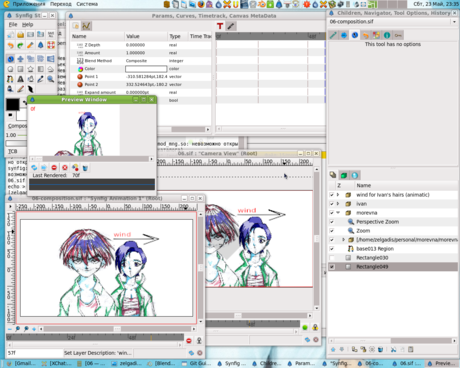Disable the ivan layer checkbox
The height and width of the screenshot is (368, 460).
coord(332,204)
